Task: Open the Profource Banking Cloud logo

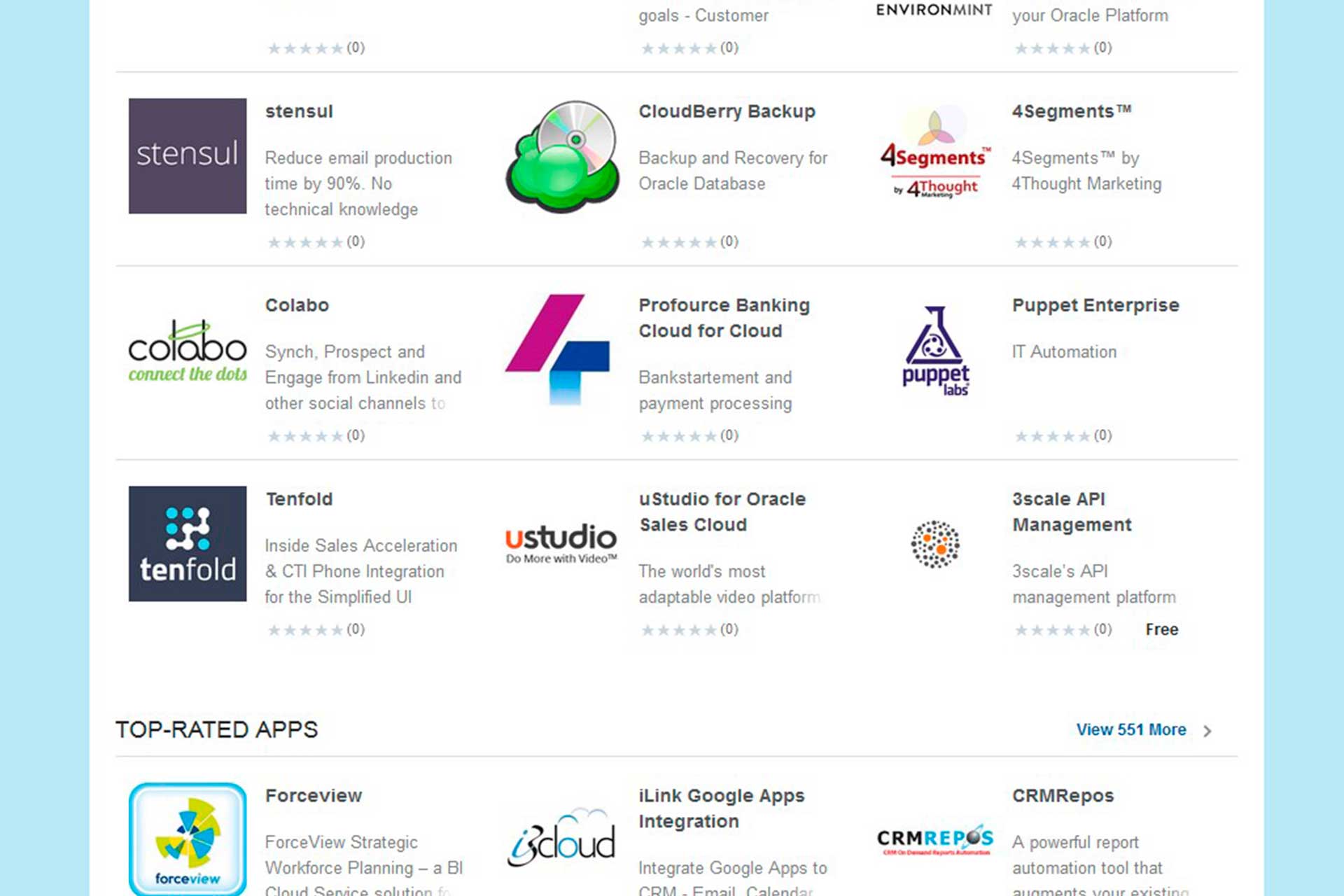Action: coord(557,349)
